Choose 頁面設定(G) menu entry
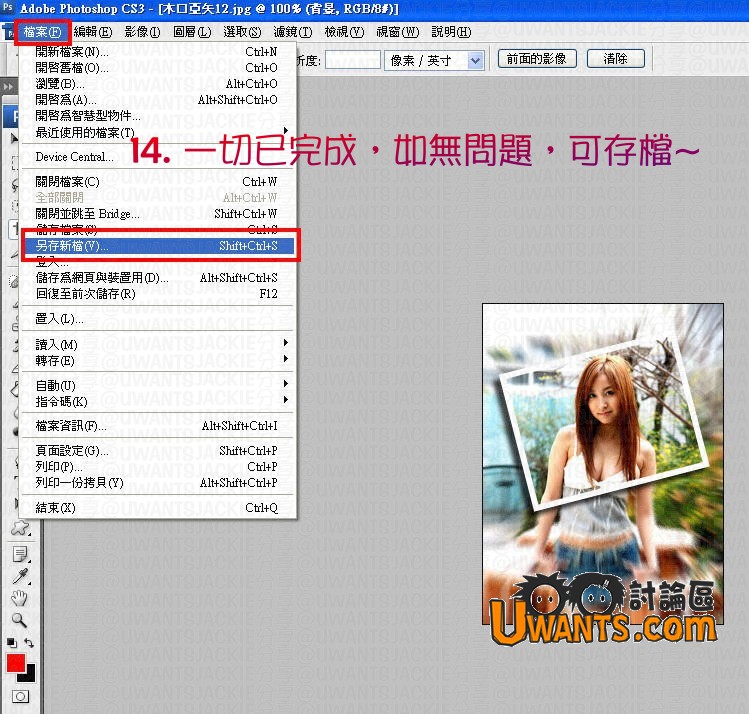The image size is (749, 714). 157,450
